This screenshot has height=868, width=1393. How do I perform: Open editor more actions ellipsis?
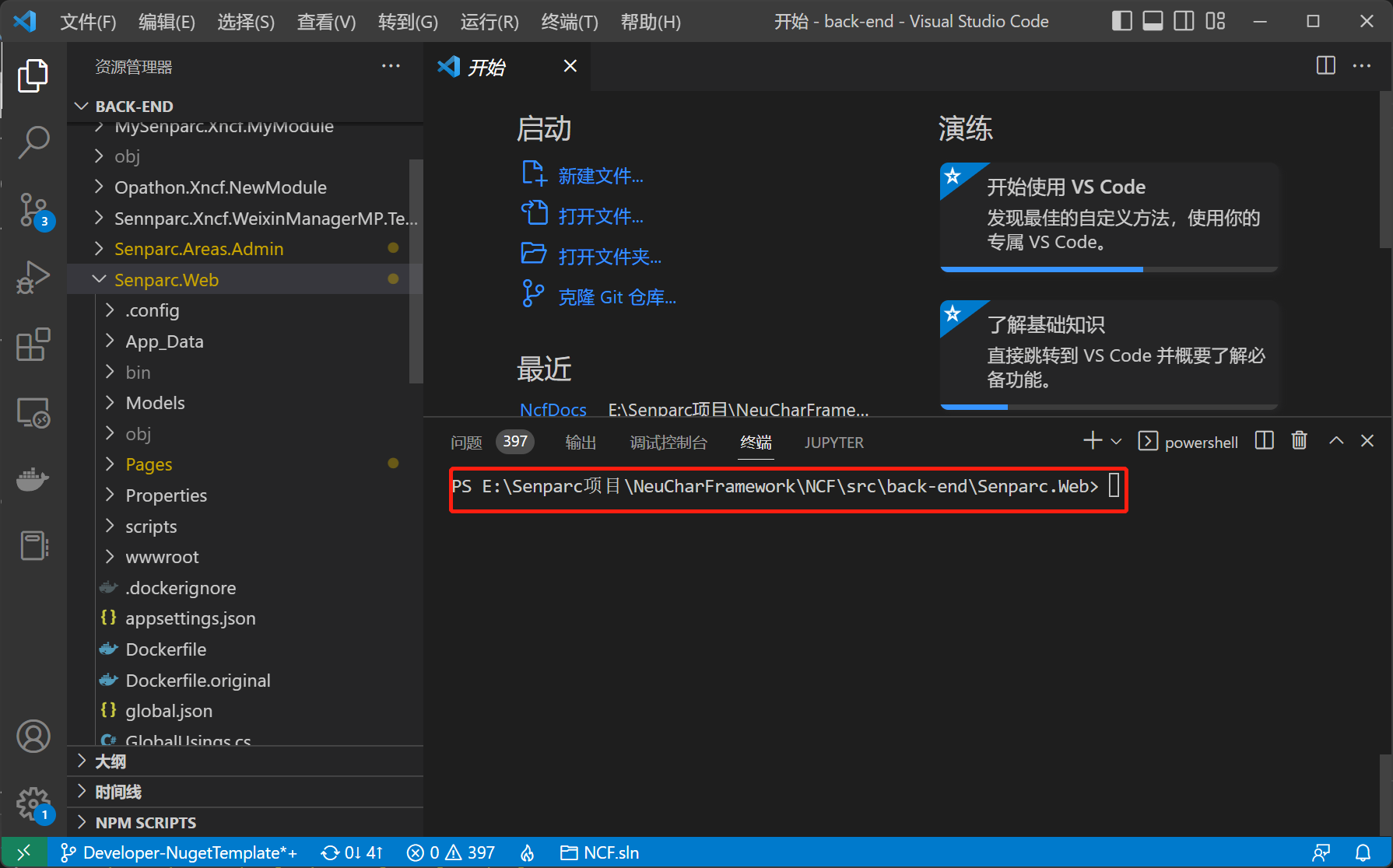coord(1362,66)
